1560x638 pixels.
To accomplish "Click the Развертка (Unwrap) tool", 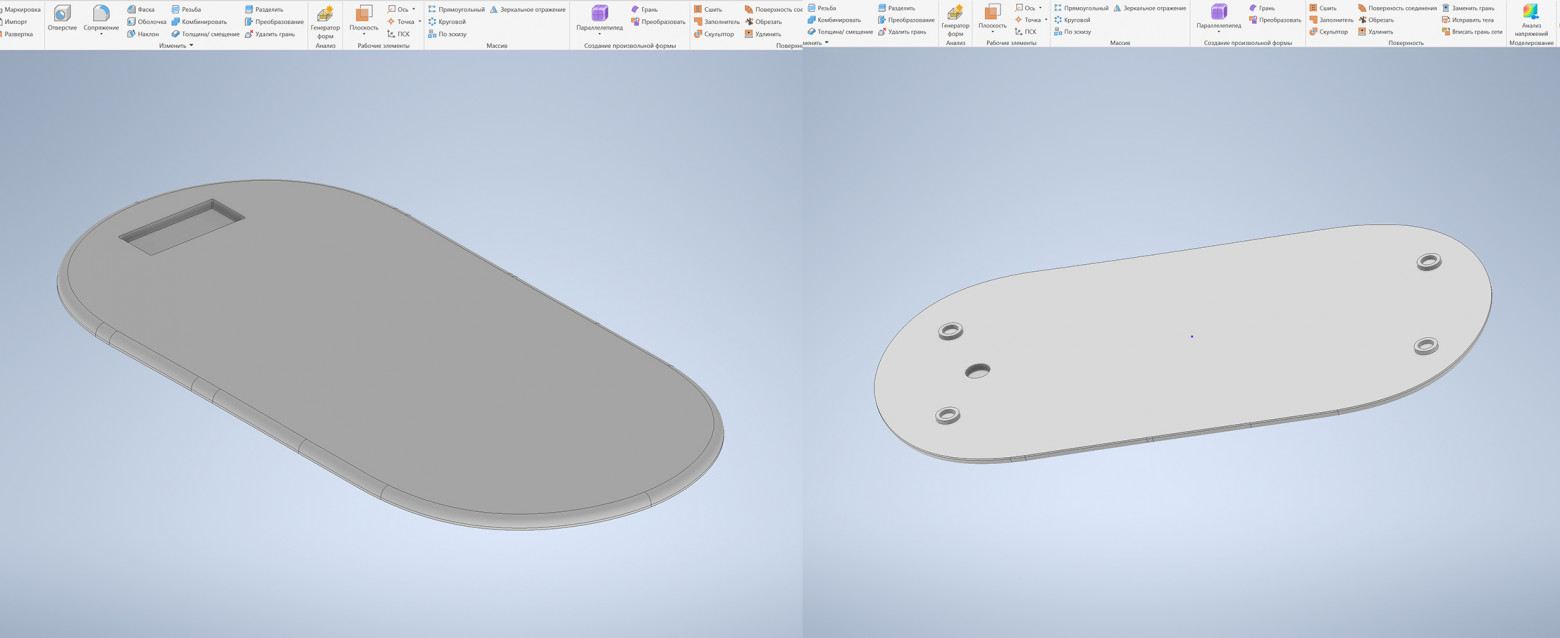I will tap(17, 34).
